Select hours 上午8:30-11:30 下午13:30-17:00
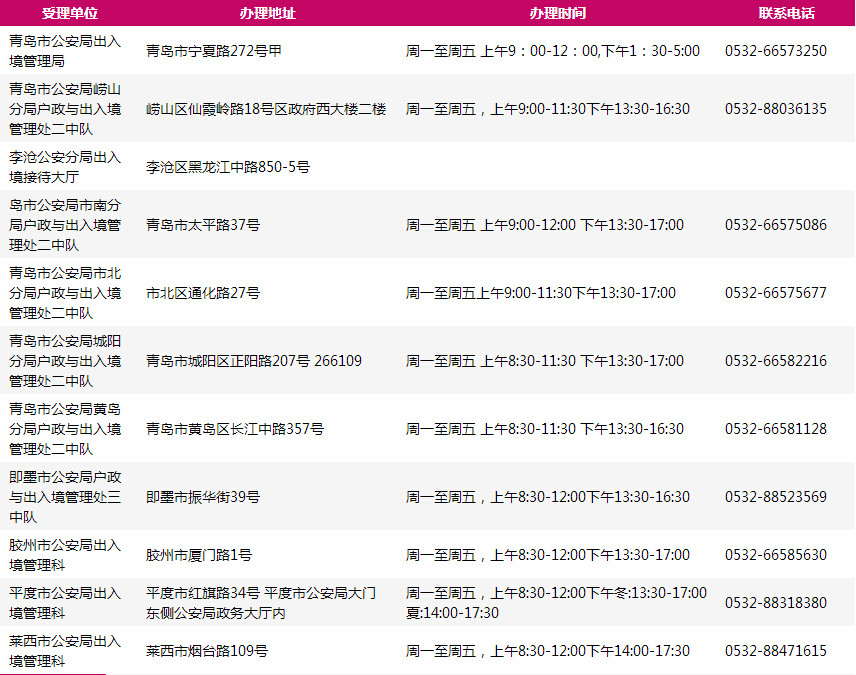 (582, 360)
